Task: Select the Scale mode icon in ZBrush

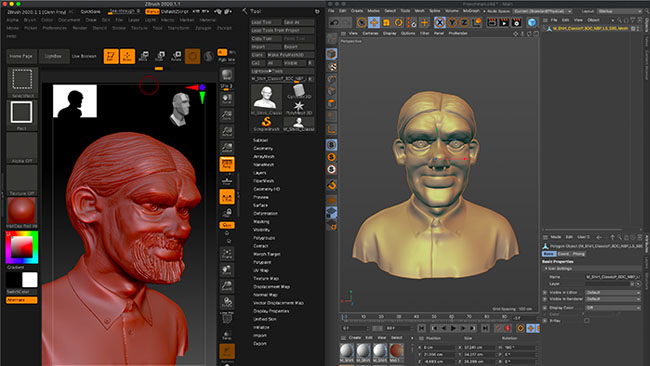Action: [x=160, y=56]
